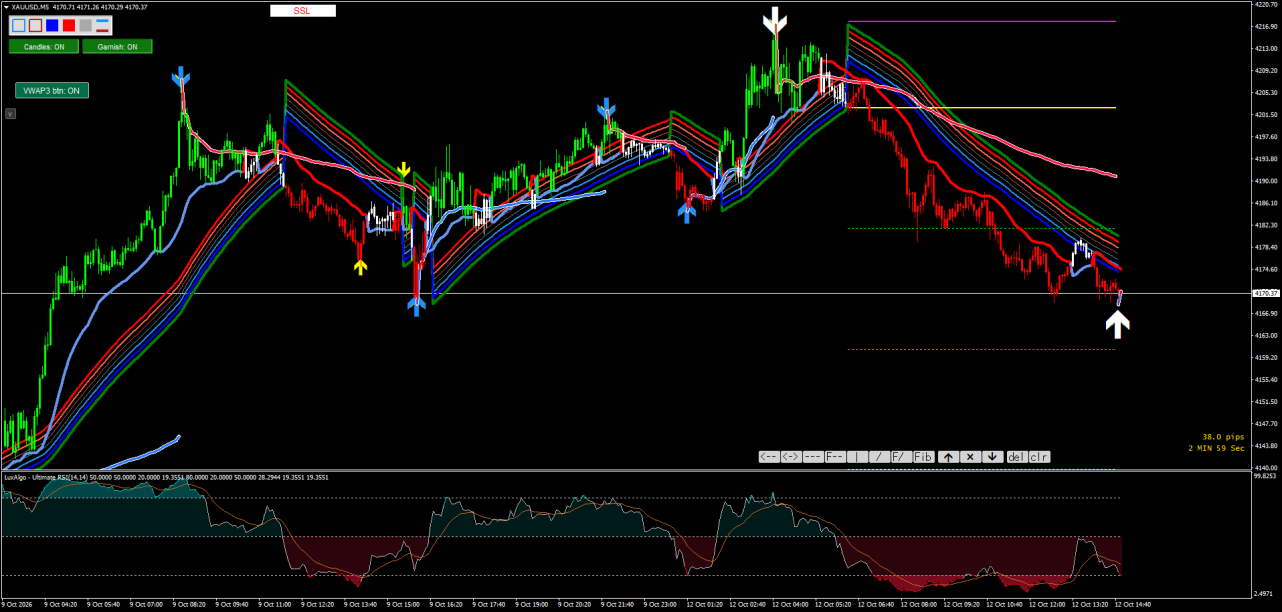The image size is (1282, 612).
Task: Select the "---" horizontal line tool
Action: tap(813, 457)
